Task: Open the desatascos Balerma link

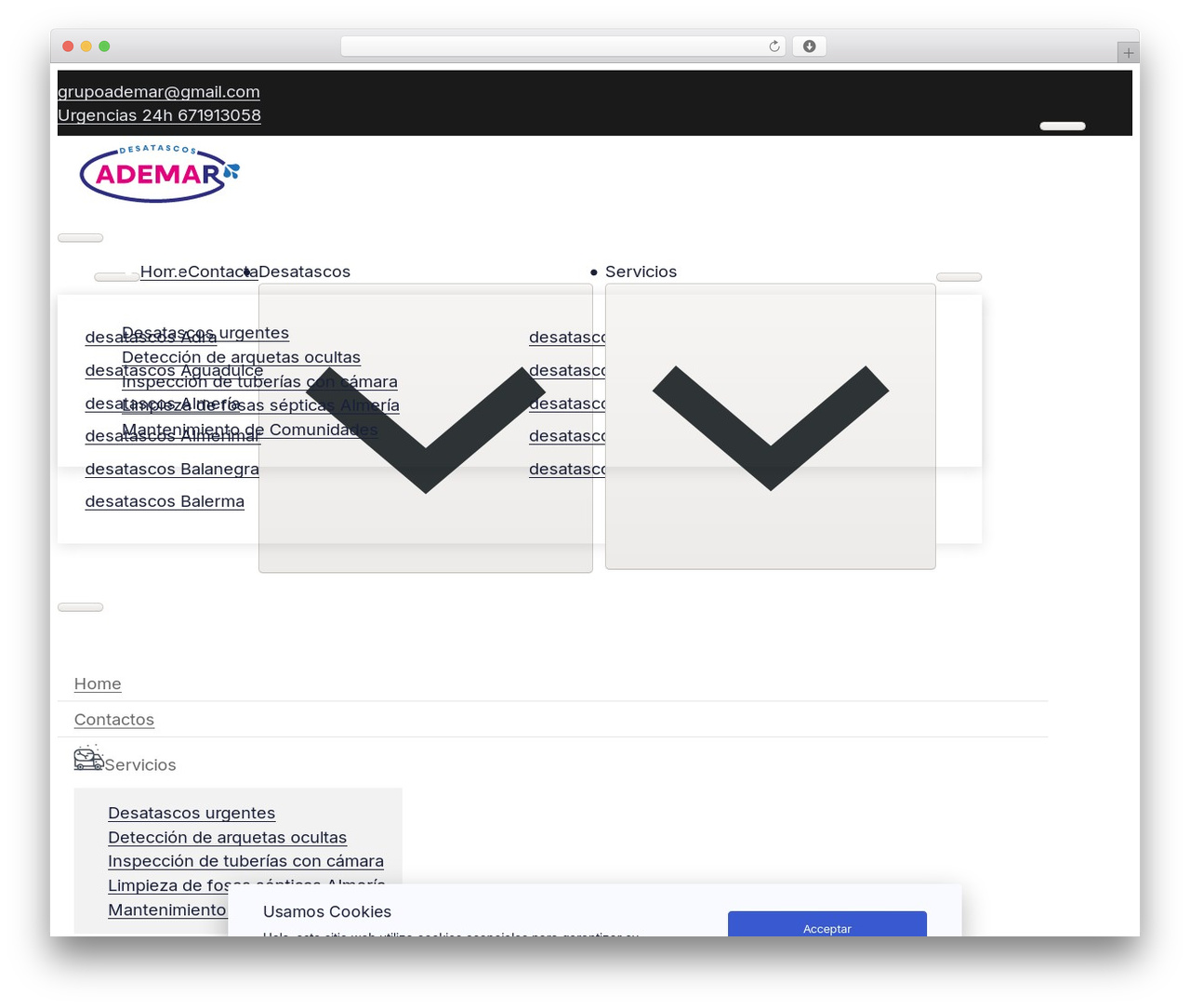Action: (165, 501)
